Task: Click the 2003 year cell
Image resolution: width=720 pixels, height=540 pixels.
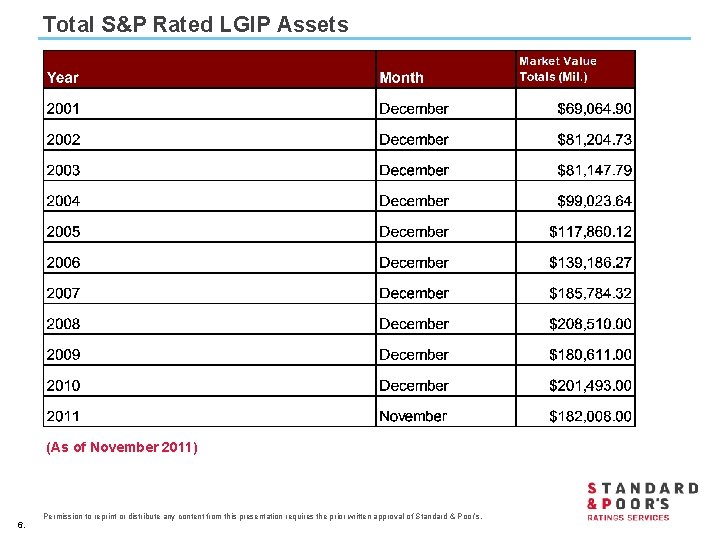Action: tap(63, 170)
